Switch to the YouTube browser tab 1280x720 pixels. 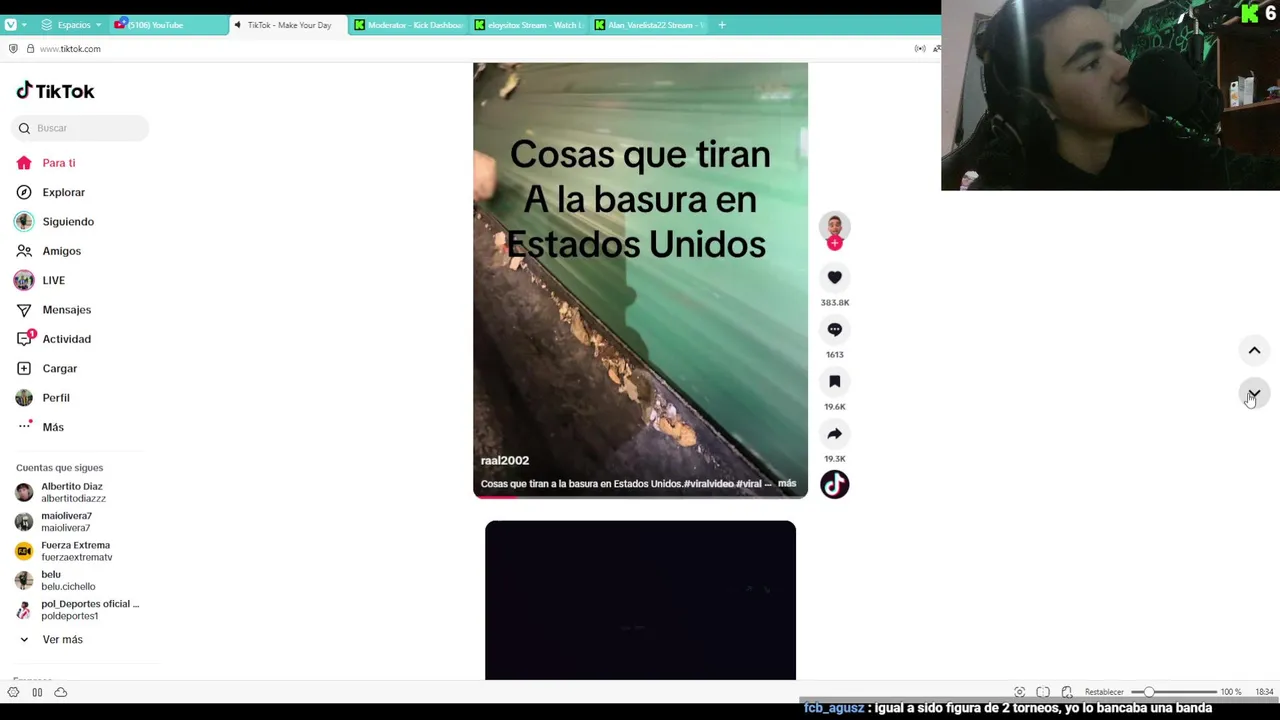pyautogui.click(x=170, y=25)
